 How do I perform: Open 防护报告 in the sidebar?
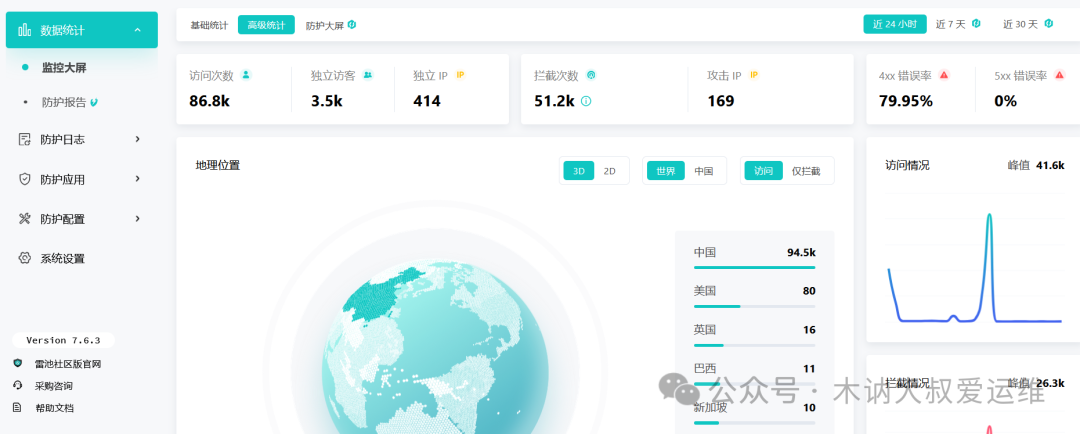click(63, 103)
